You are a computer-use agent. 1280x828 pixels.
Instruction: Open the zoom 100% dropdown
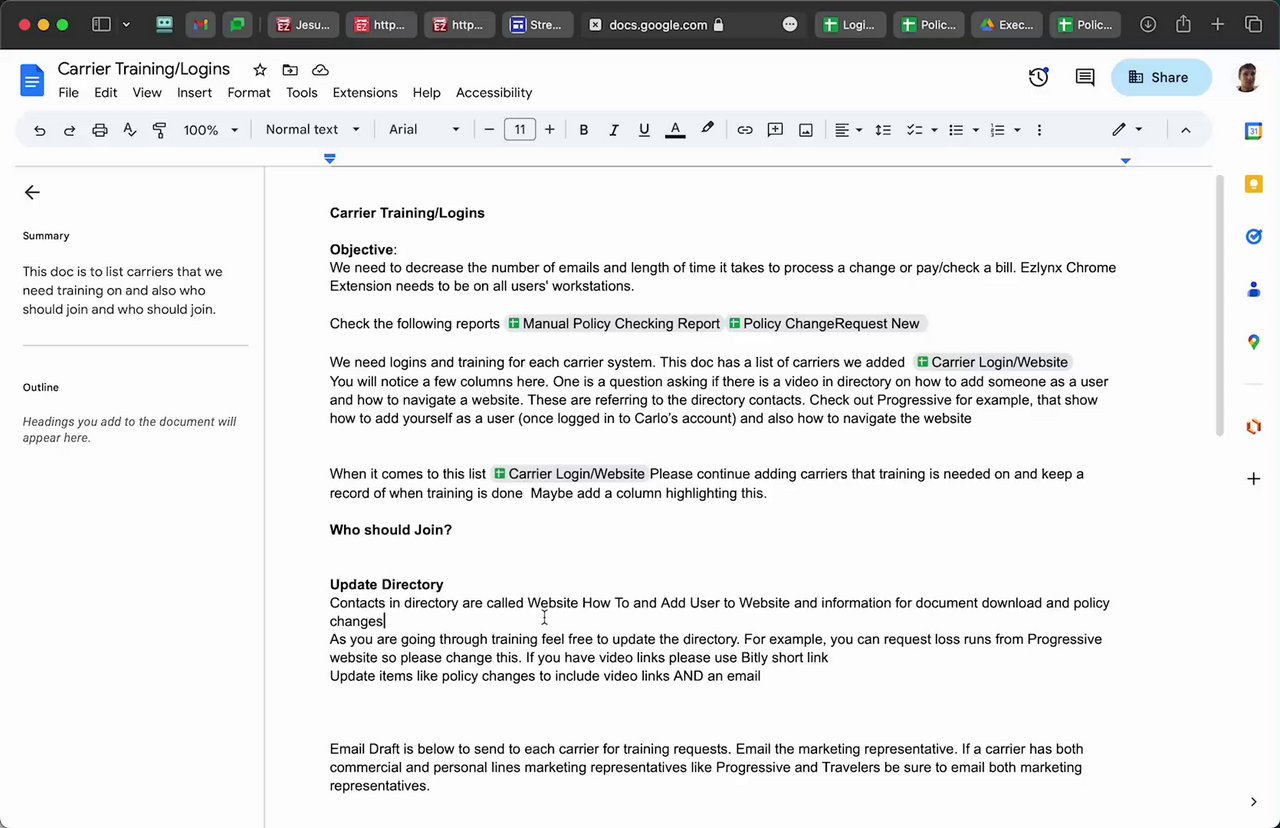[x=211, y=130]
